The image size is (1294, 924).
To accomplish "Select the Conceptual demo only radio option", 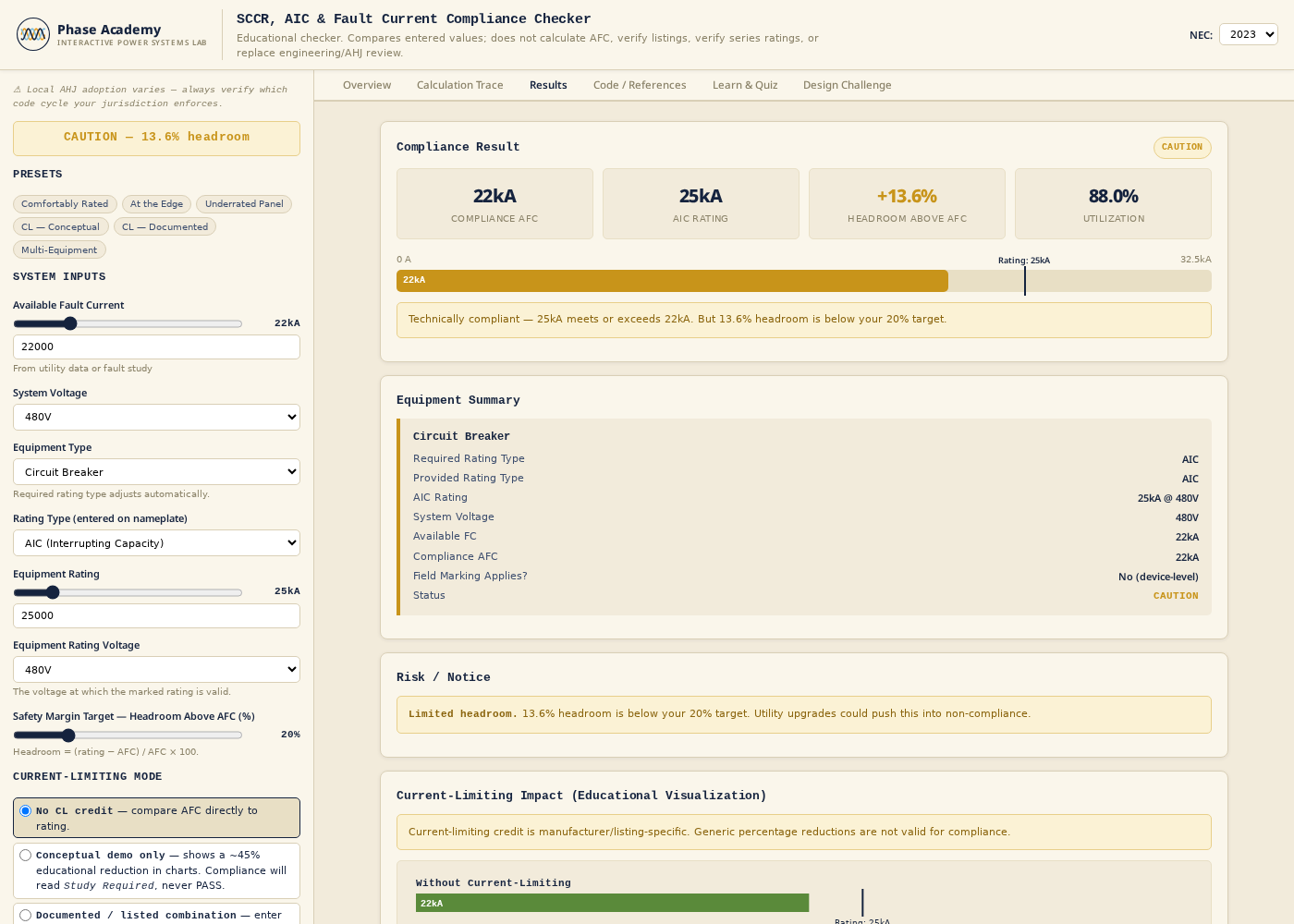I will (x=26, y=856).
